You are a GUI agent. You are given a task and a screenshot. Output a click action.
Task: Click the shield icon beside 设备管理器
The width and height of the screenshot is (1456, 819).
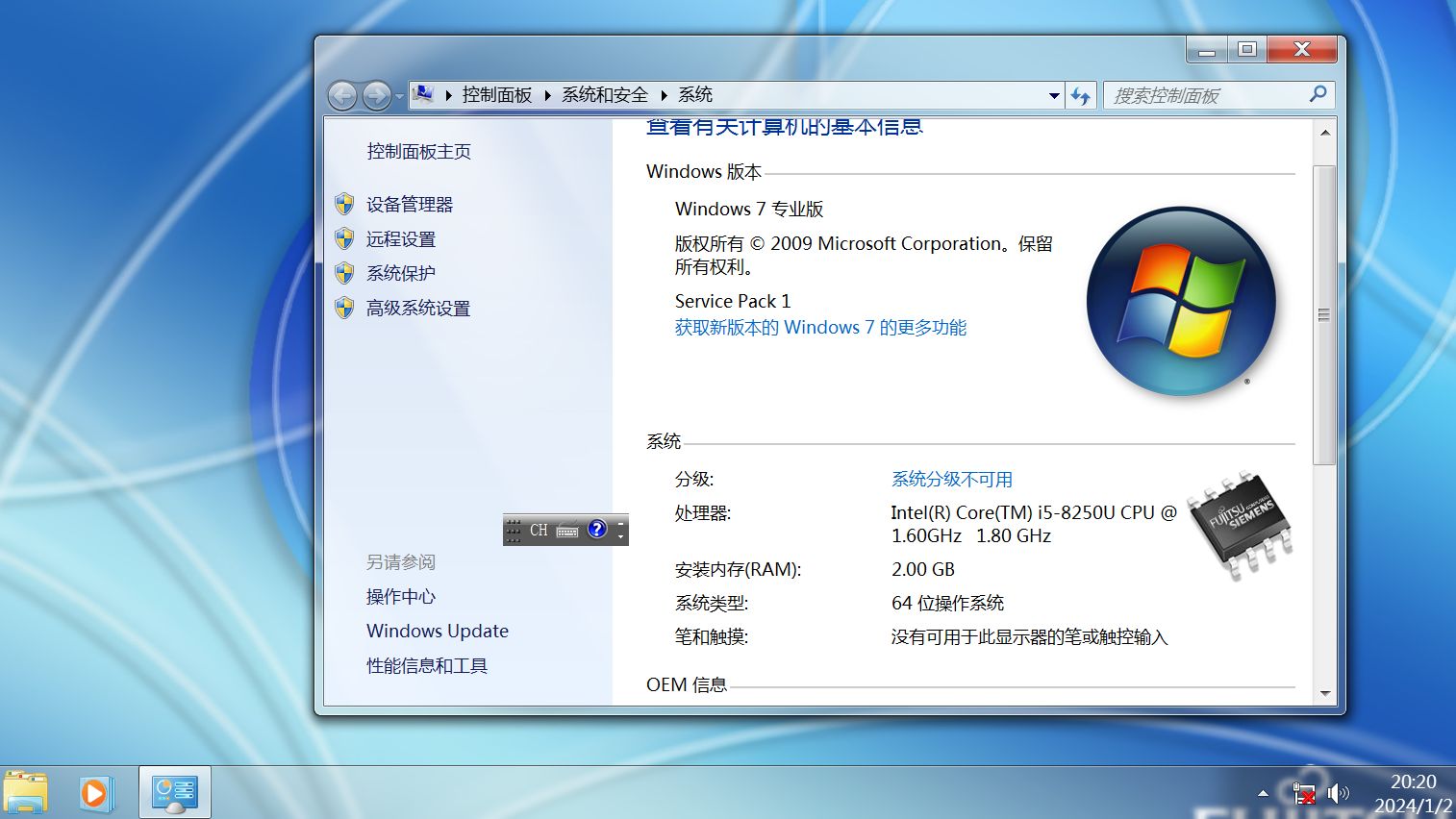tap(344, 204)
